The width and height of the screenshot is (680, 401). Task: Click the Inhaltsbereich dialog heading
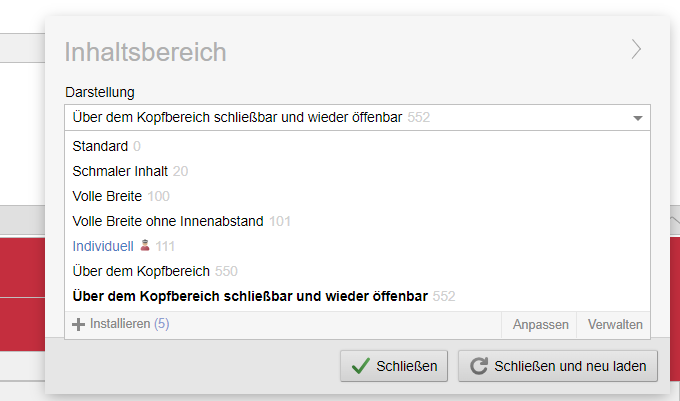pos(145,52)
